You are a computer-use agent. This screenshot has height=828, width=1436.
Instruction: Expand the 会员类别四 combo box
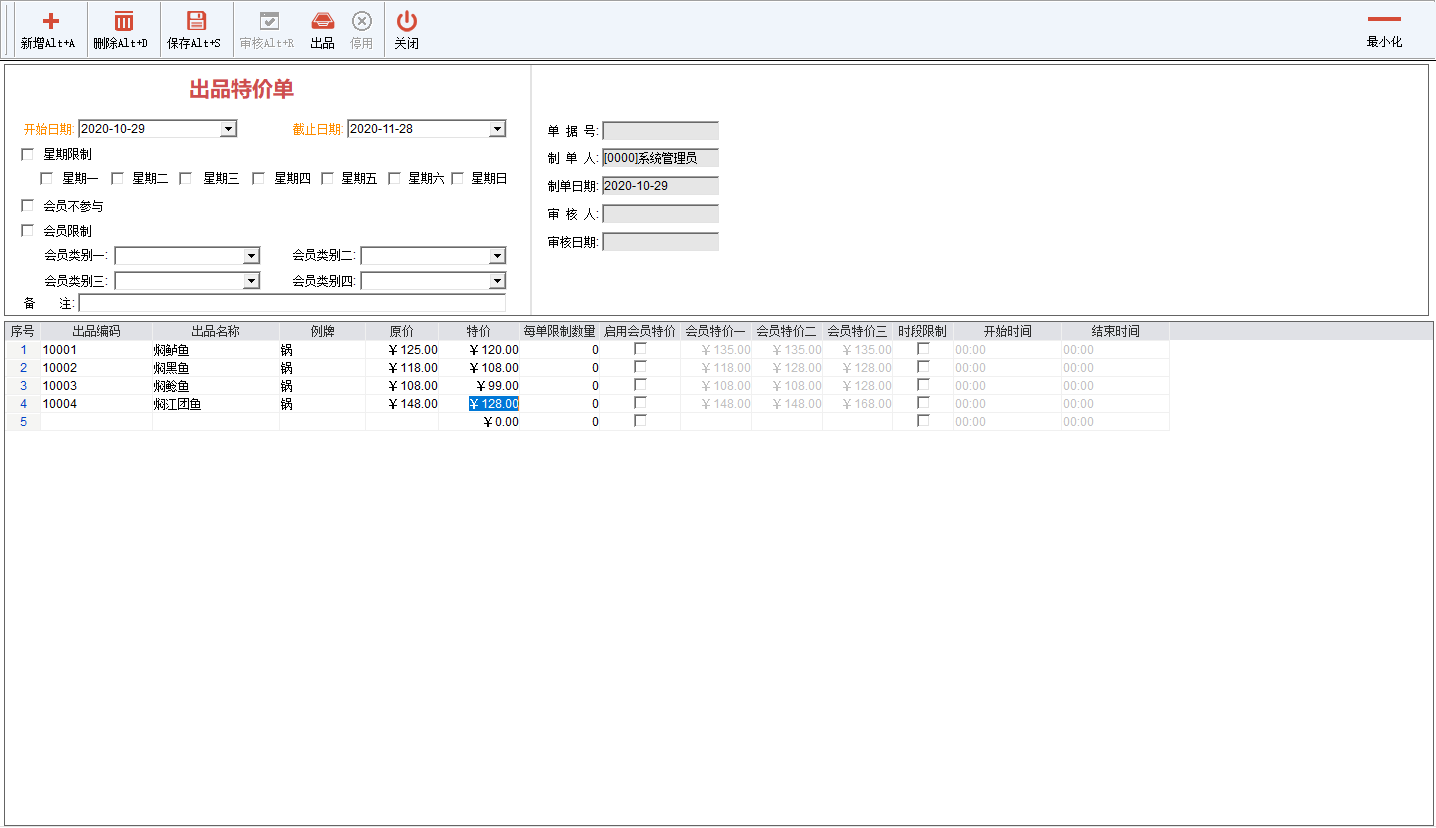497,281
